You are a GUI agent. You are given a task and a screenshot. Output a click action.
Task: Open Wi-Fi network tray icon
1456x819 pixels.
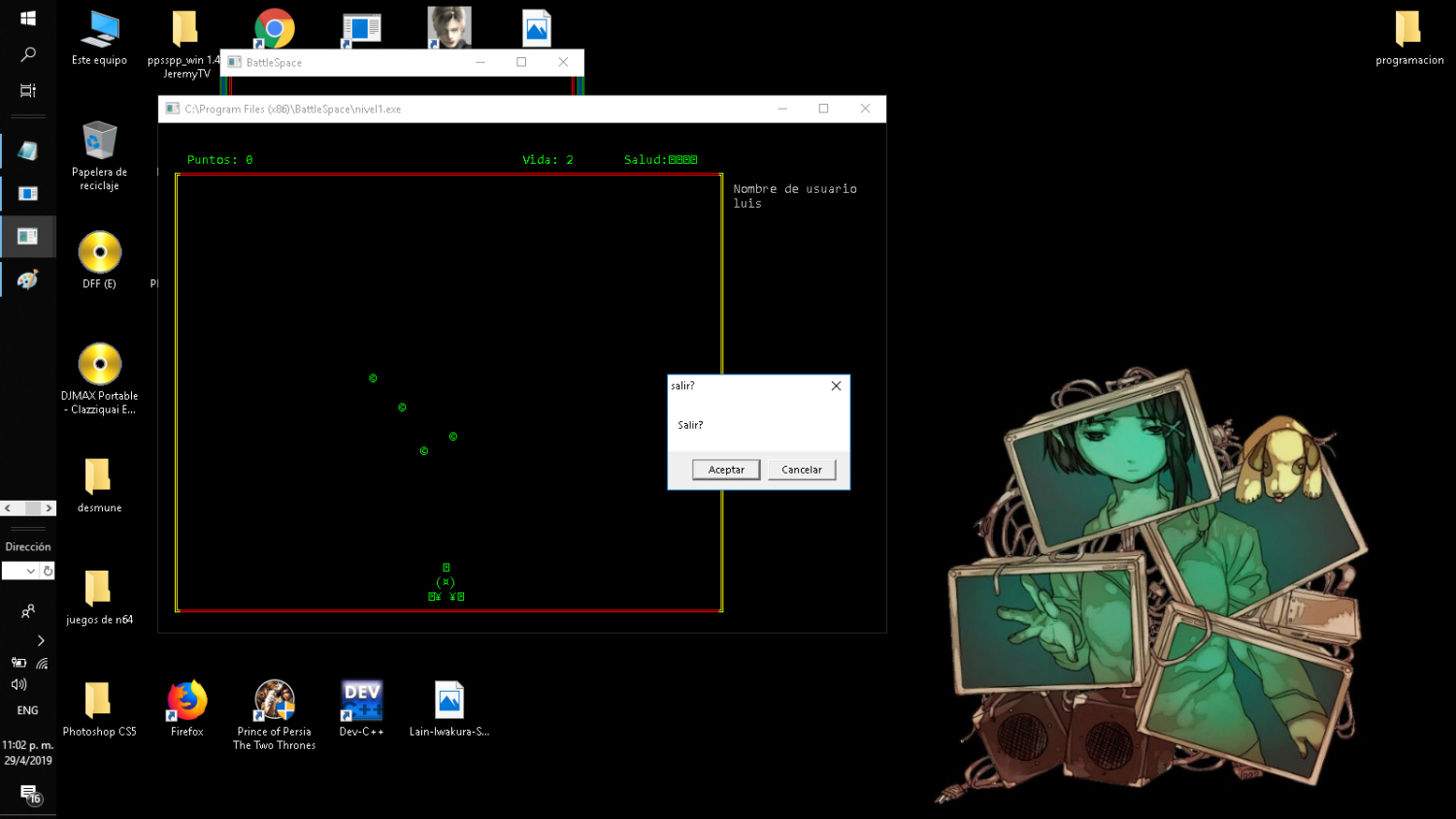point(42,663)
